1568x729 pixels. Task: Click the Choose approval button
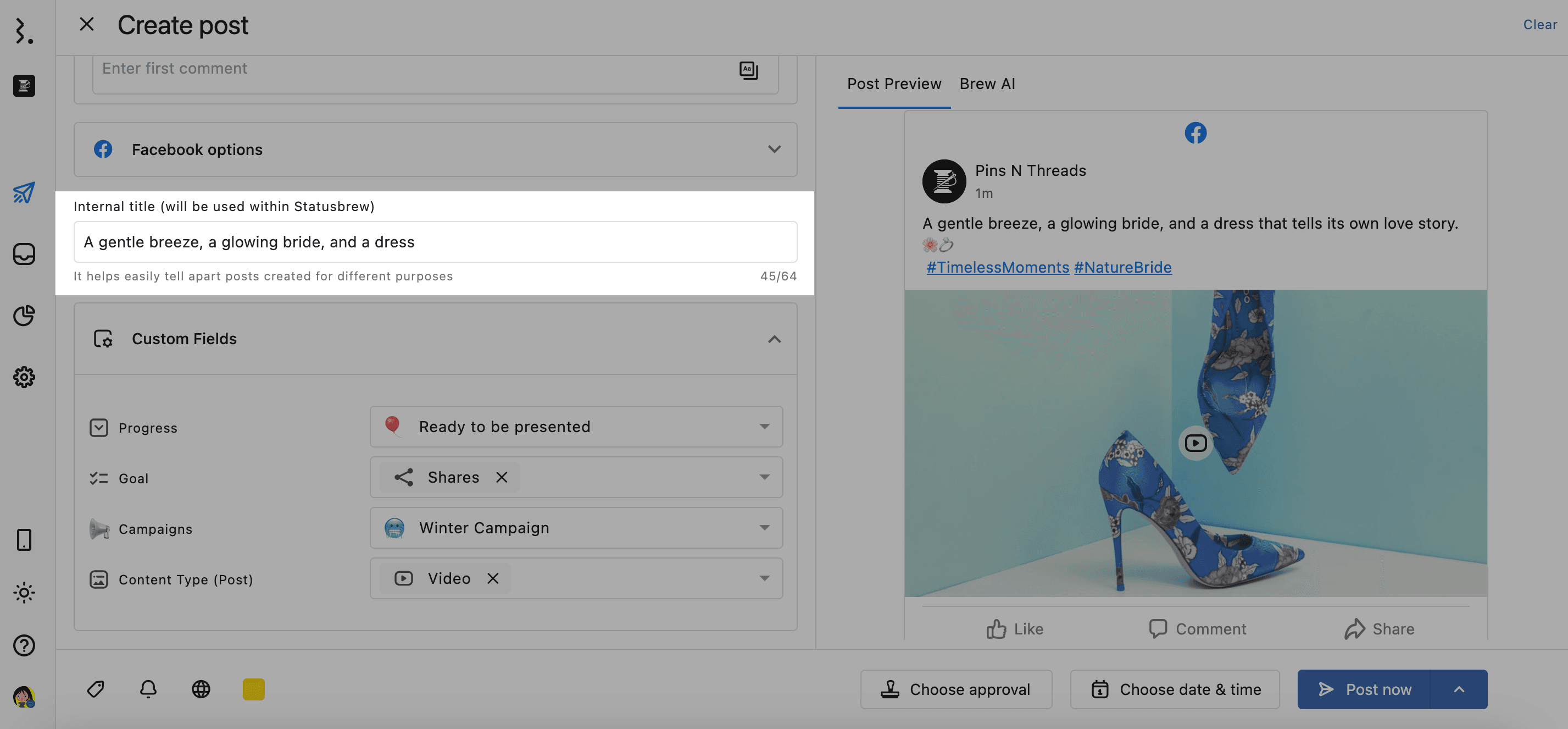(955, 689)
